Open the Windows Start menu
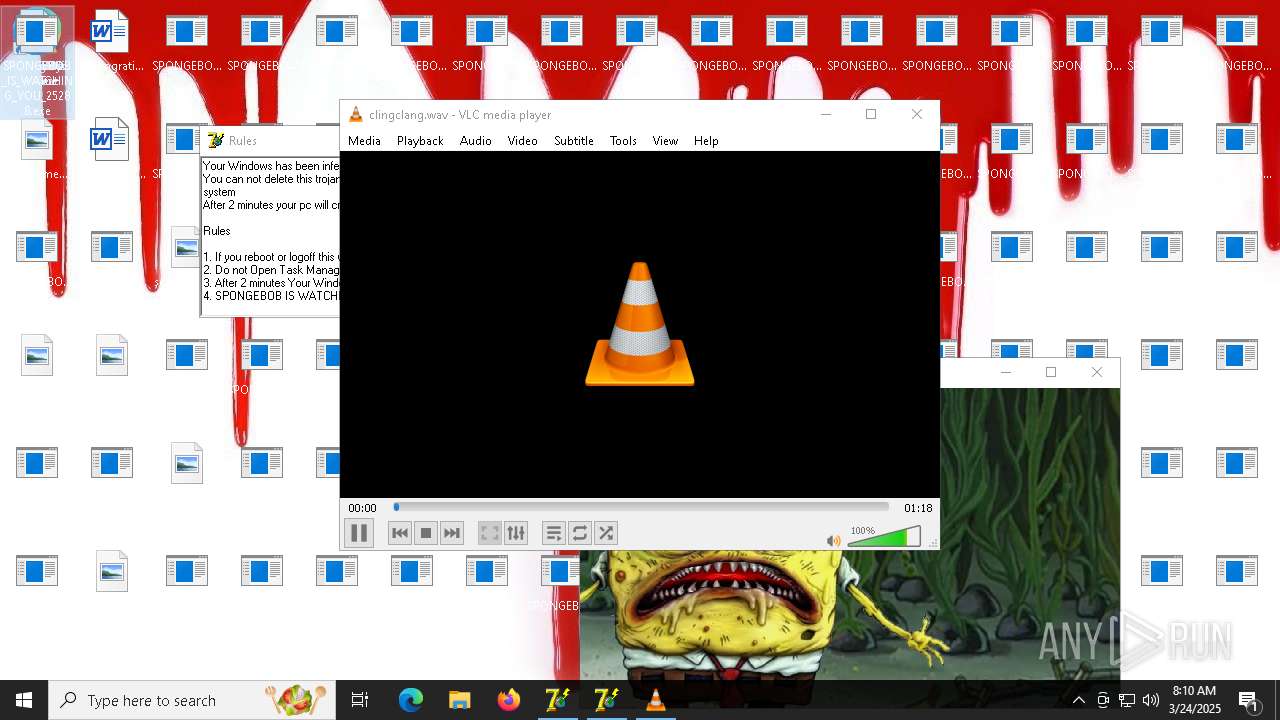This screenshot has width=1280, height=720. pyautogui.click(x=24, y=700)
